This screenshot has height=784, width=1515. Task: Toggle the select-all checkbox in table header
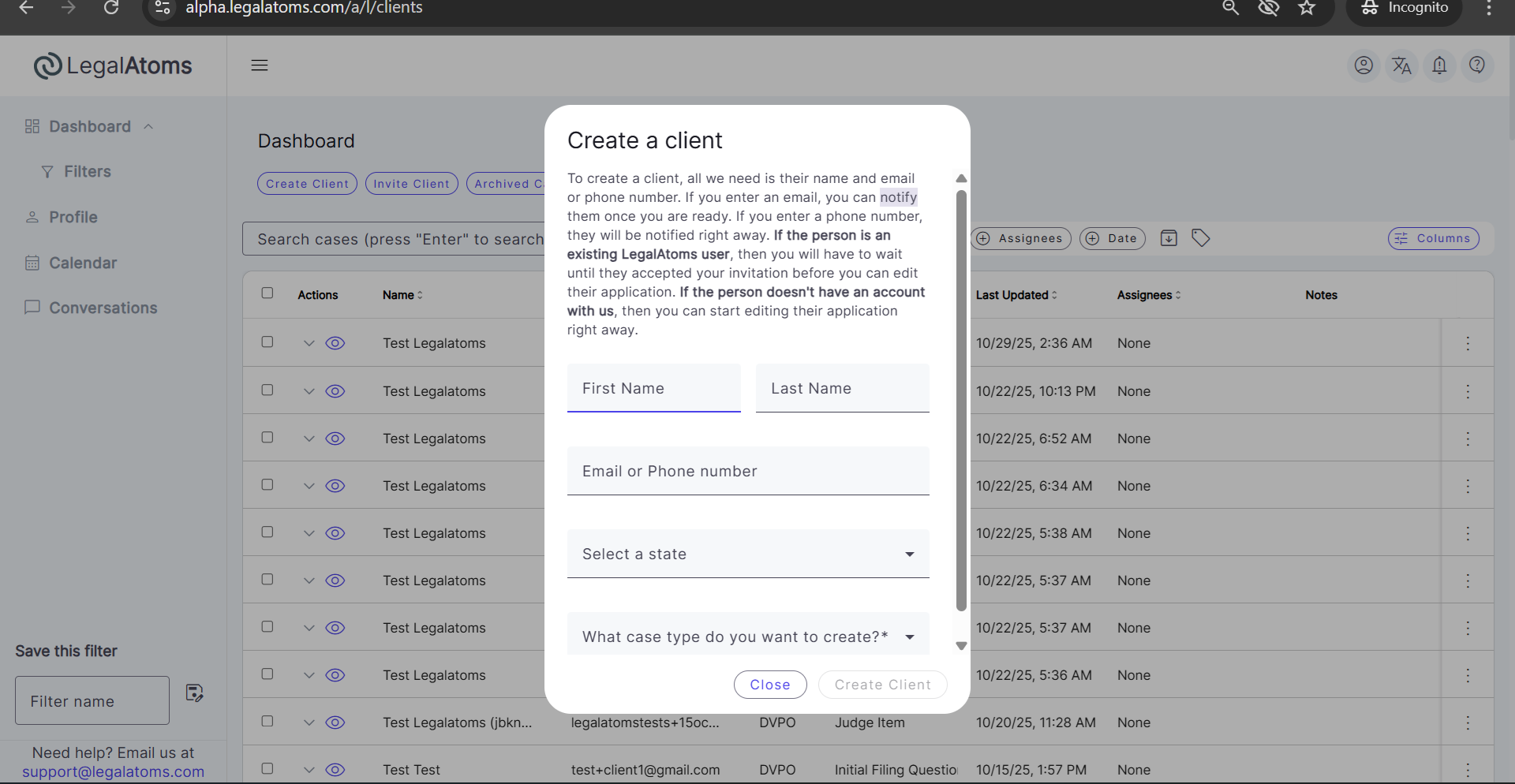click(x=267, y=293)
